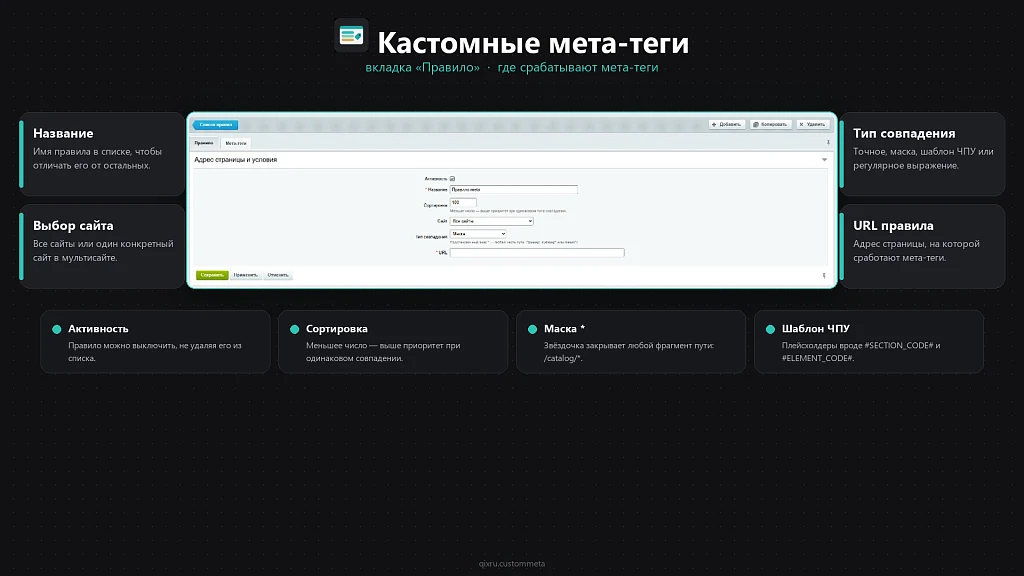The image size is (1024, 576).
Task: Click the Маска * card with teal dot
Action: [x=631, y=342]
